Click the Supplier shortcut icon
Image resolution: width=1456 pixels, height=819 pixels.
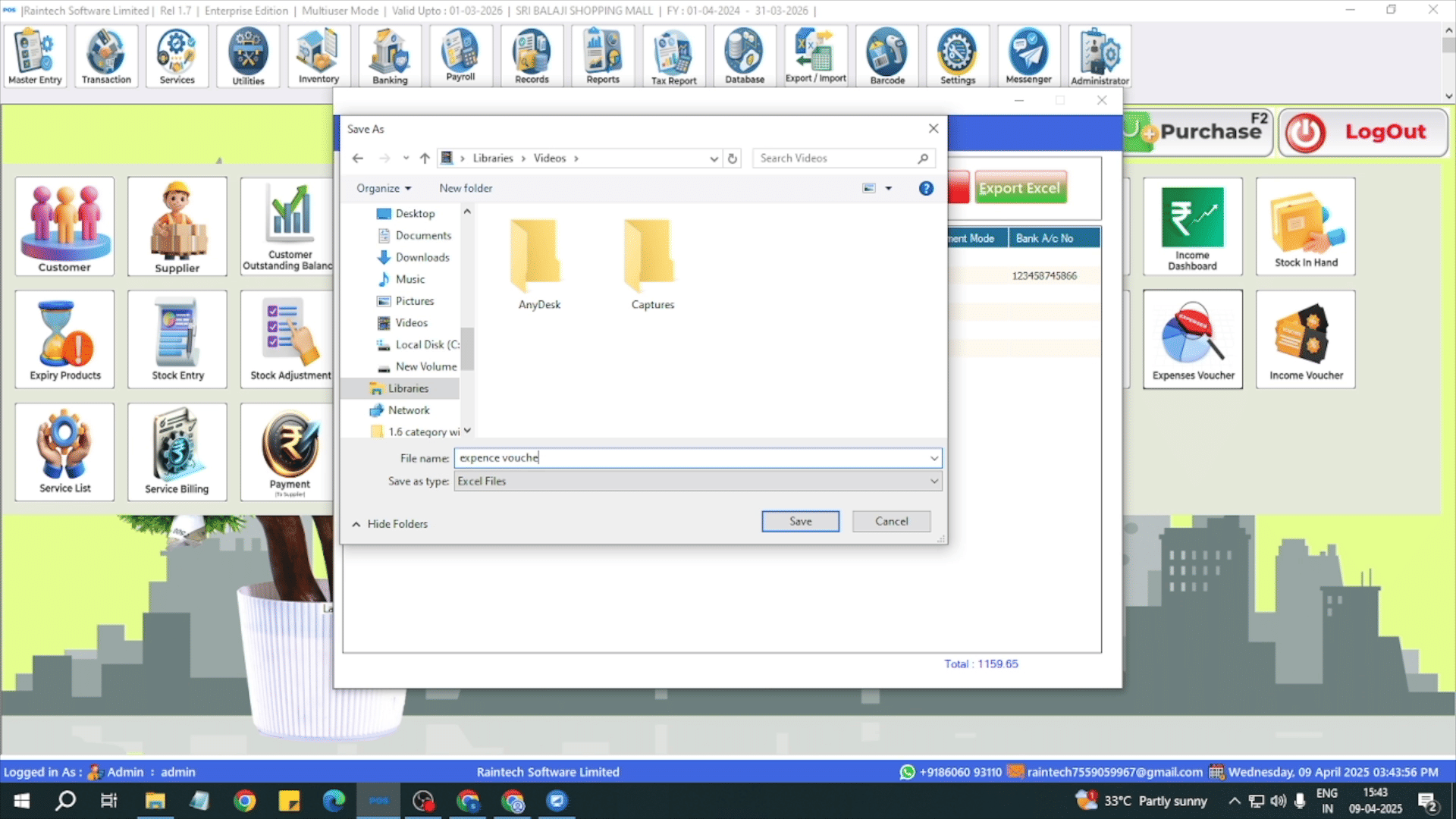[x=177, y=227]
